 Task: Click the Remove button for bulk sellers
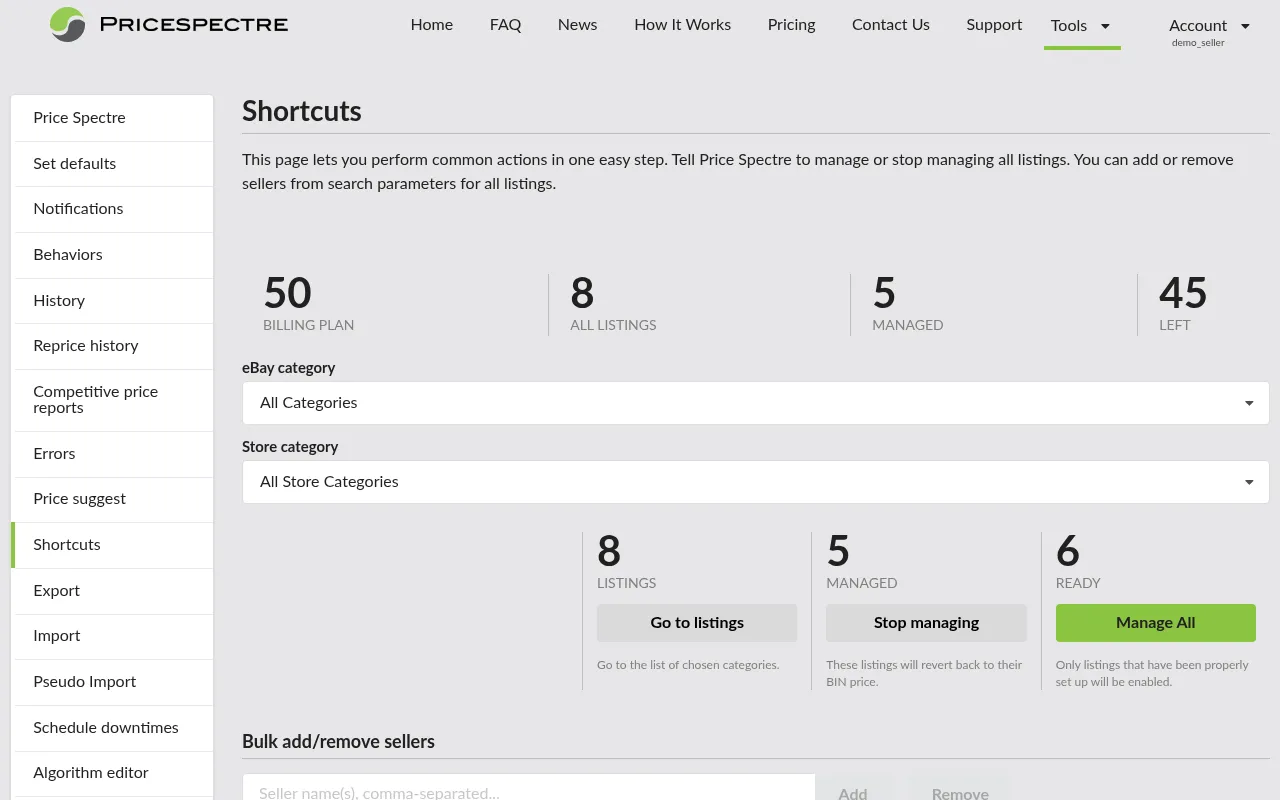(959, 792)
